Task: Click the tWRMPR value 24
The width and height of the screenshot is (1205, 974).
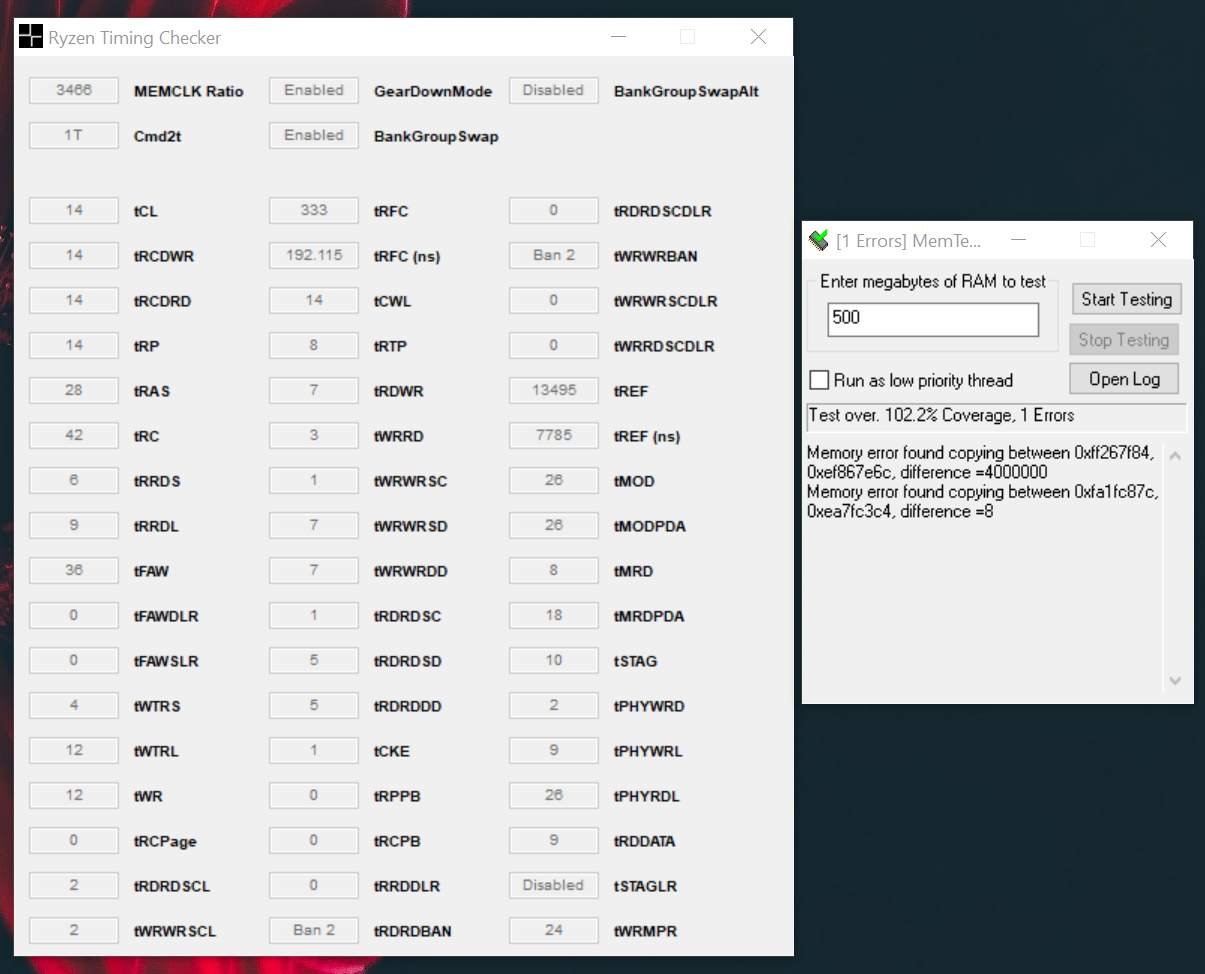Action: pyautogui.click(x=554, y=930)
